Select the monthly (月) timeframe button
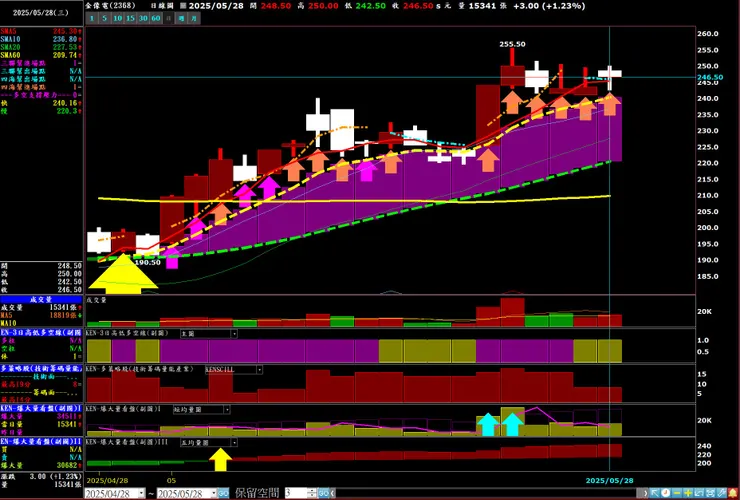Screen dimensions: 740x500 coord(194,18)
